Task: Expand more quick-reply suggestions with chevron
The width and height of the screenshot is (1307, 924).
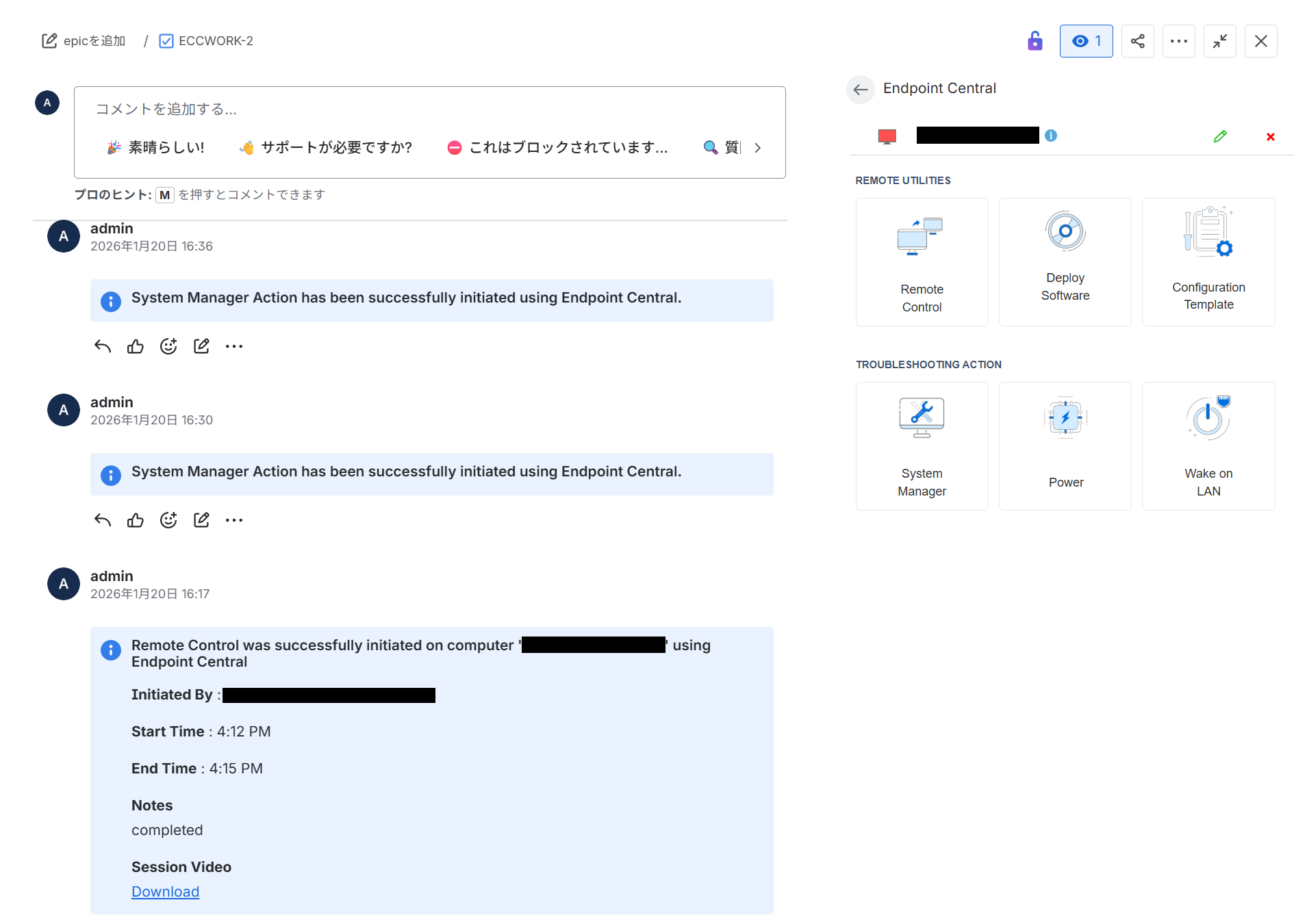Action: pos(757,148)
